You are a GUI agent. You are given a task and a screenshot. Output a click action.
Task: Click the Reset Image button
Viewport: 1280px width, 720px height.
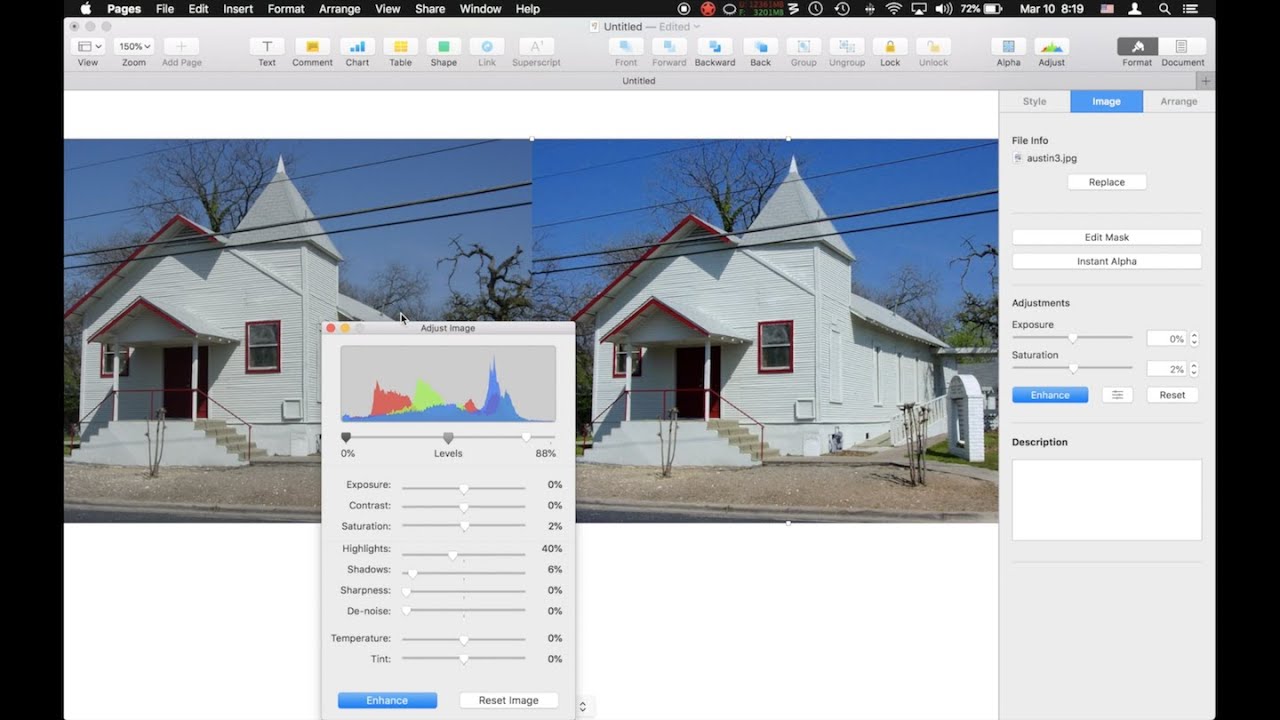tap(508, 700)
